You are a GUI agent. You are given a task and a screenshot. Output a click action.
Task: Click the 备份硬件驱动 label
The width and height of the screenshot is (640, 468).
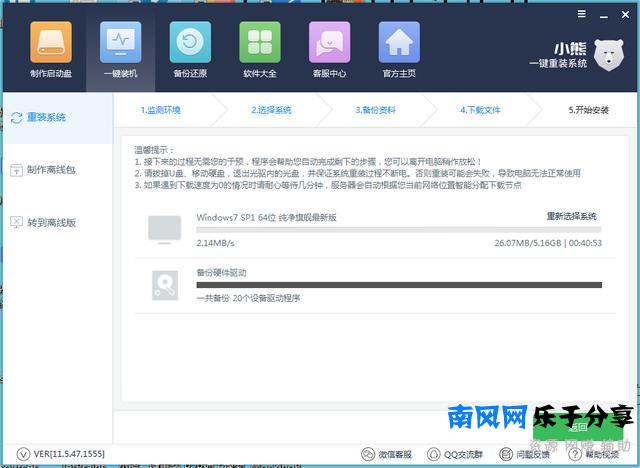(x=222, y=273)
